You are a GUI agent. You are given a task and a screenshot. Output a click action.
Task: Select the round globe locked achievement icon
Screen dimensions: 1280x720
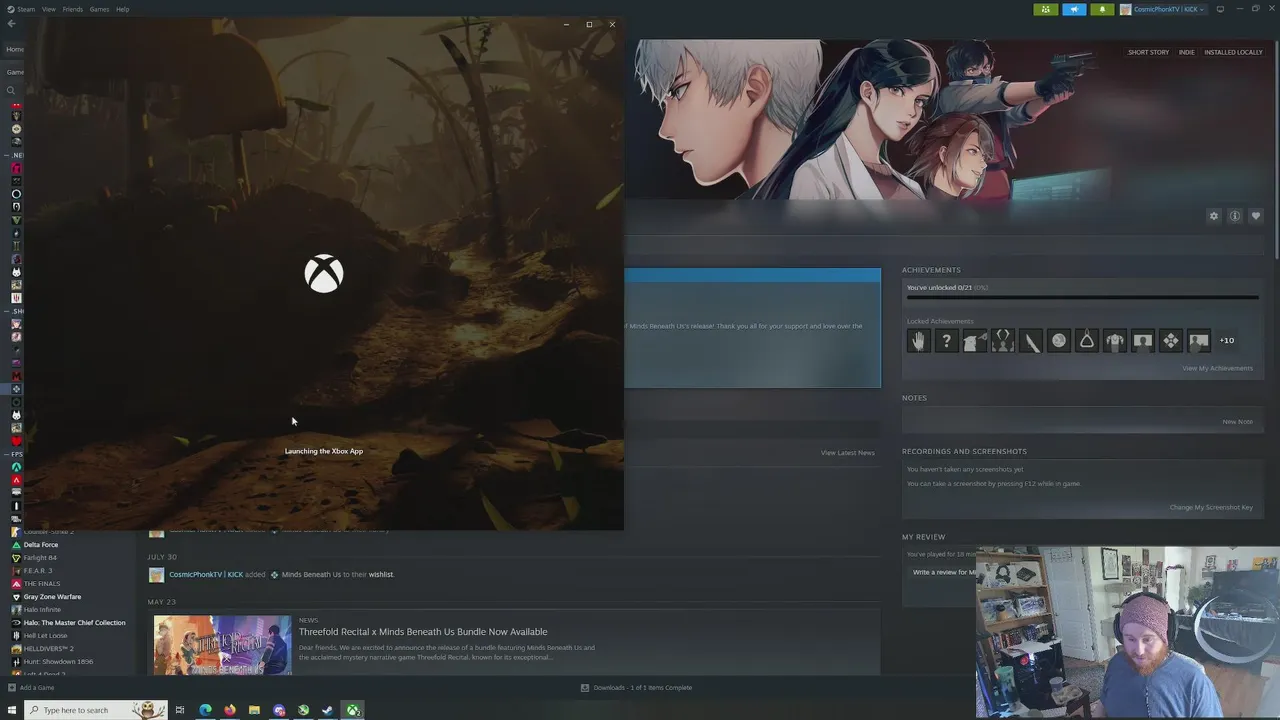[1058, 340]
